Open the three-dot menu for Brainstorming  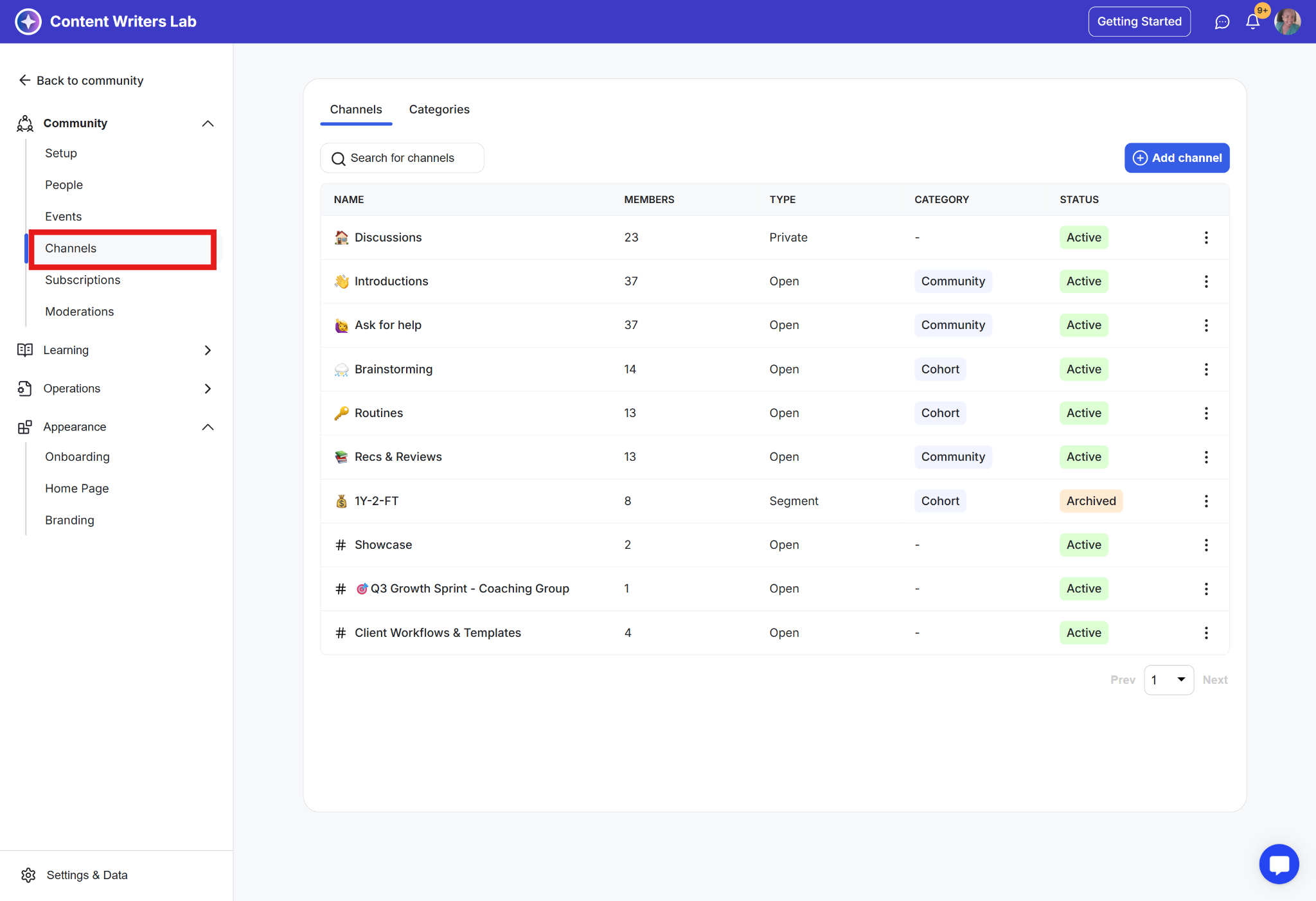click(x=1205, y=370)
